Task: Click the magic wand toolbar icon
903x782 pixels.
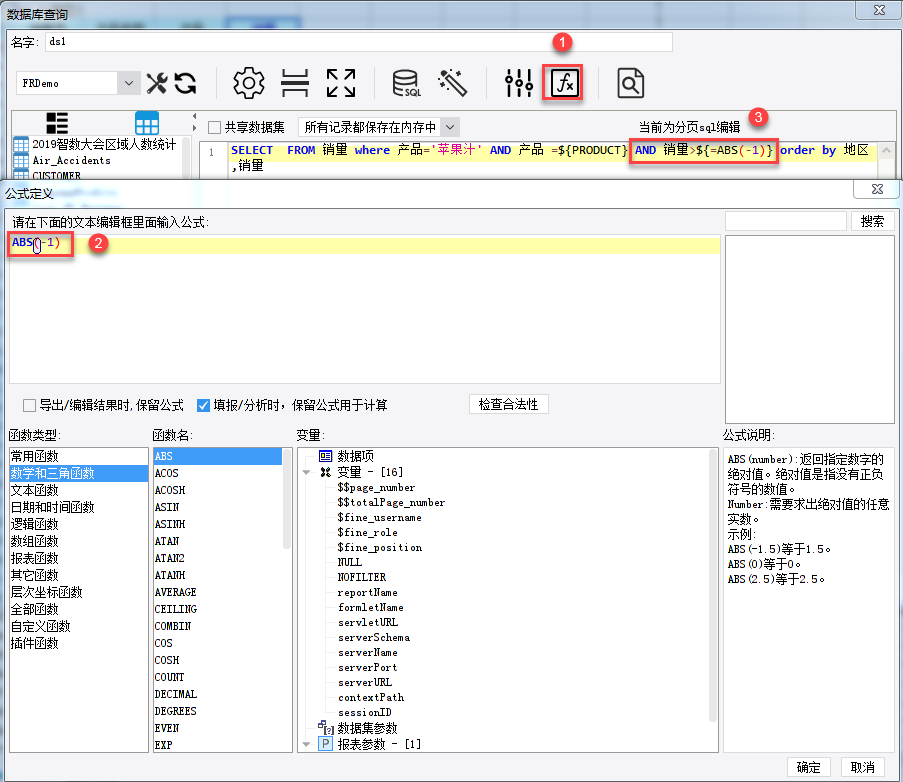Action: pyautogui.click(x=453, y=83)
